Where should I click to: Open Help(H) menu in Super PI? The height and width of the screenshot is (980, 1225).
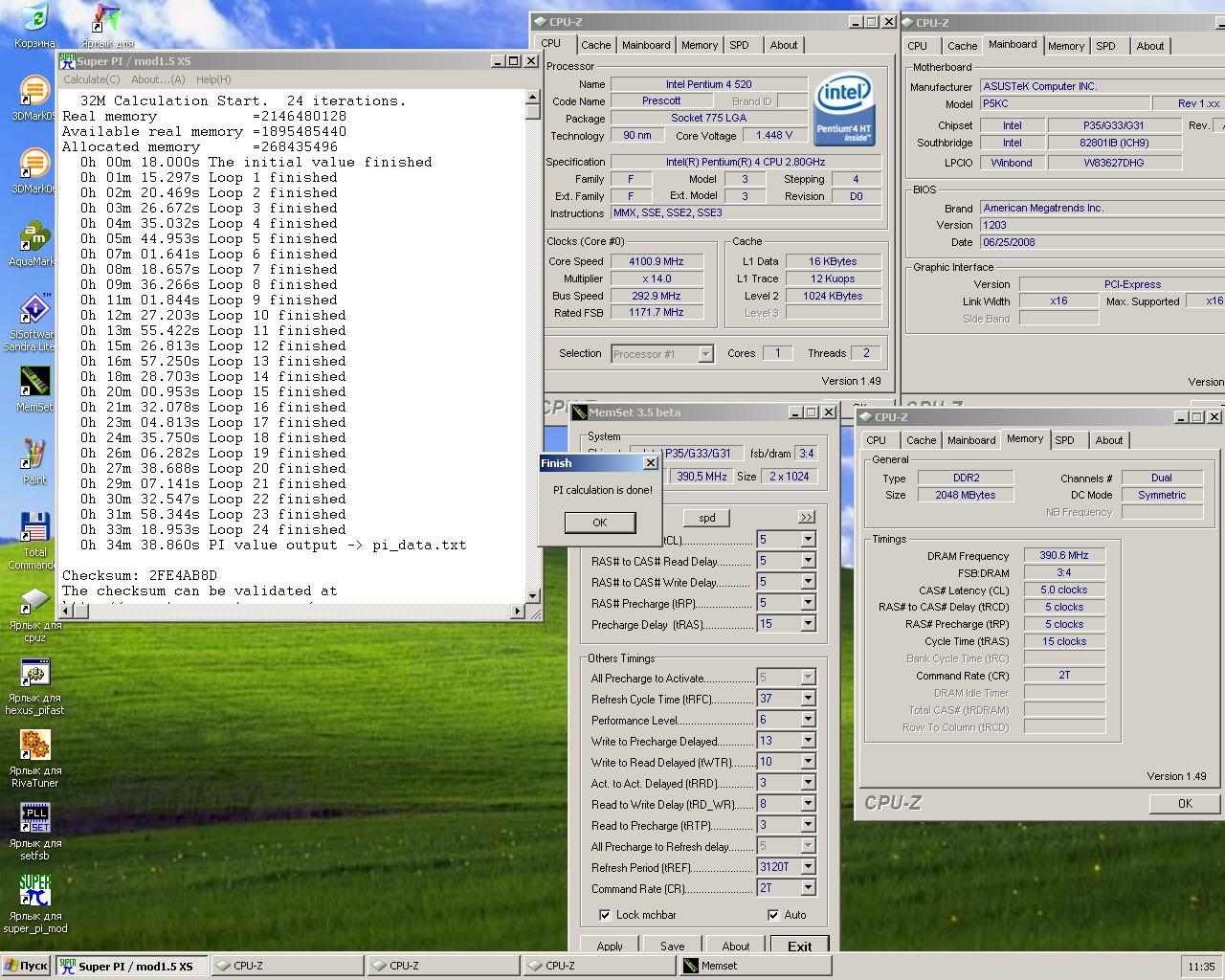pos(213,79)
